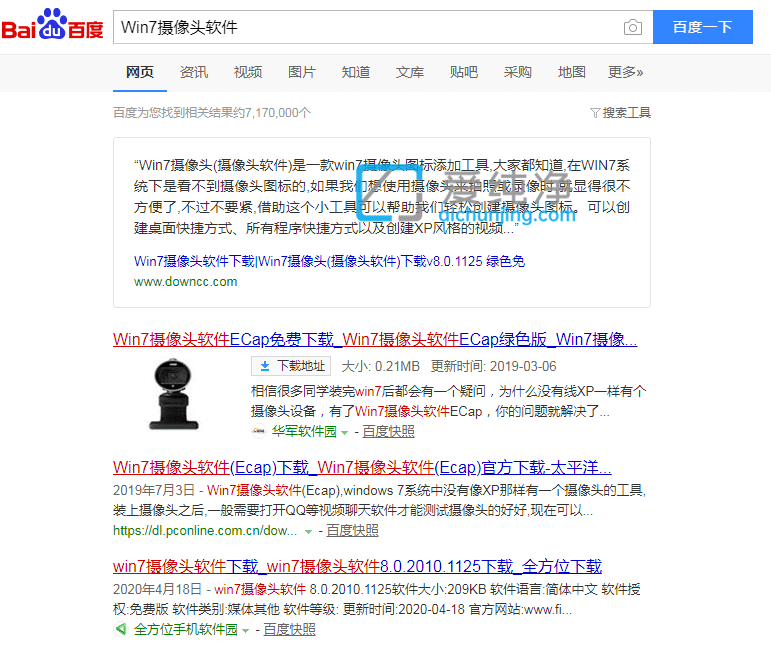Click the 2020年4月18日 date text
771x648 pixels.
click(x=157, y=589)
